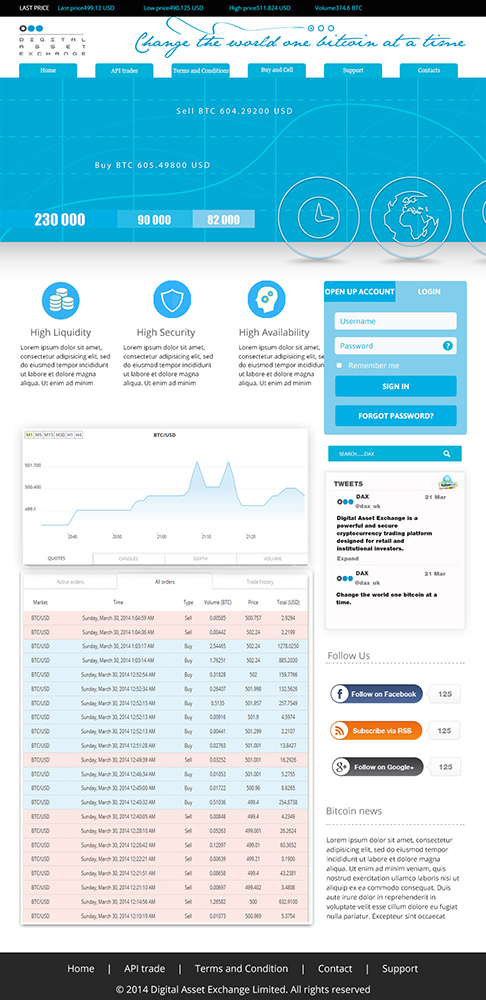Open the footer Support link
Image resolution: width=486 pixels, height=1000 pixels.
pyautogui.click(x=400, y=968)
